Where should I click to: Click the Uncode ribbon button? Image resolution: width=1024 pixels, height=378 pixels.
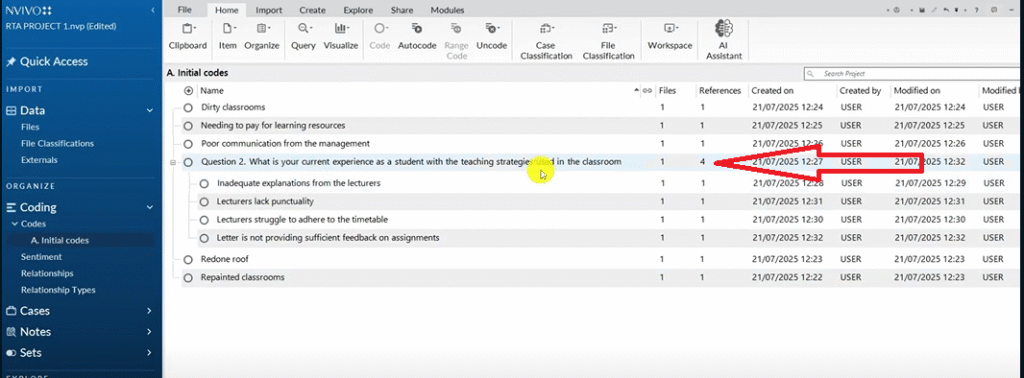tap(491, 37)
